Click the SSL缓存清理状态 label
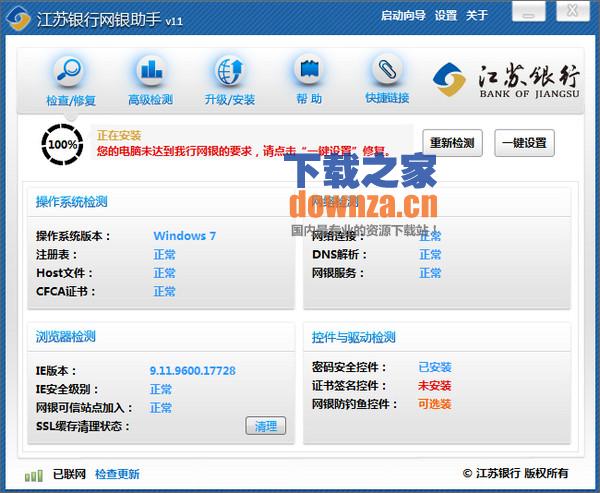Image resolution: width=600 pixels, height=493 pixels. point(83,426)
